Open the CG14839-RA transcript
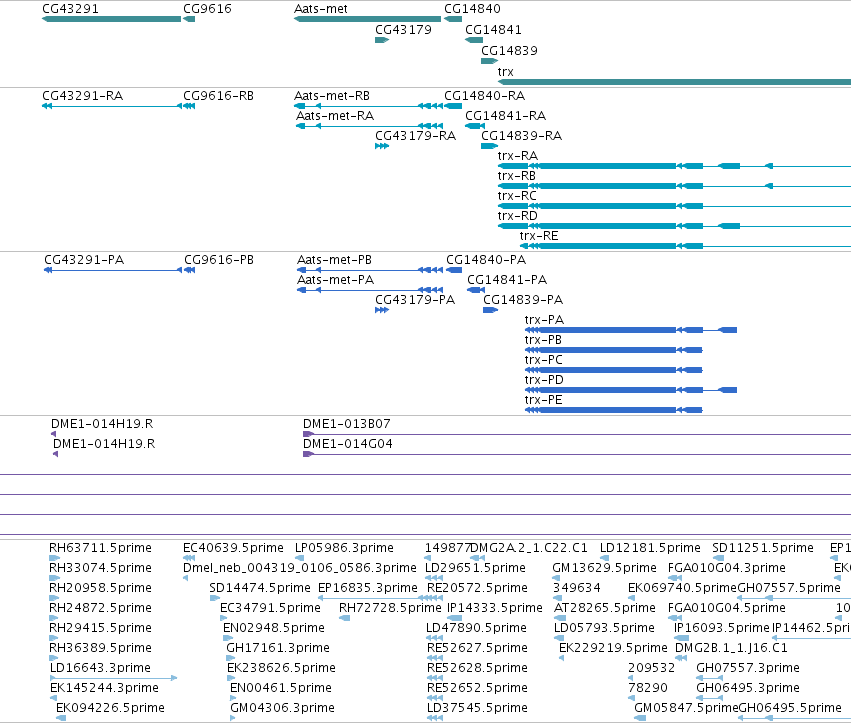Viewport: 851px width, 723px height. [490, 146]
